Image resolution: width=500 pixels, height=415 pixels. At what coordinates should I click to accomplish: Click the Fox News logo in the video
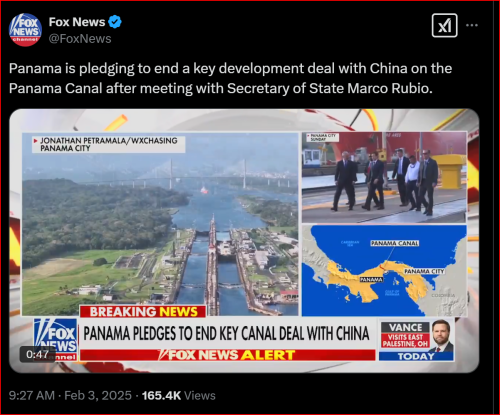[56, 339]
